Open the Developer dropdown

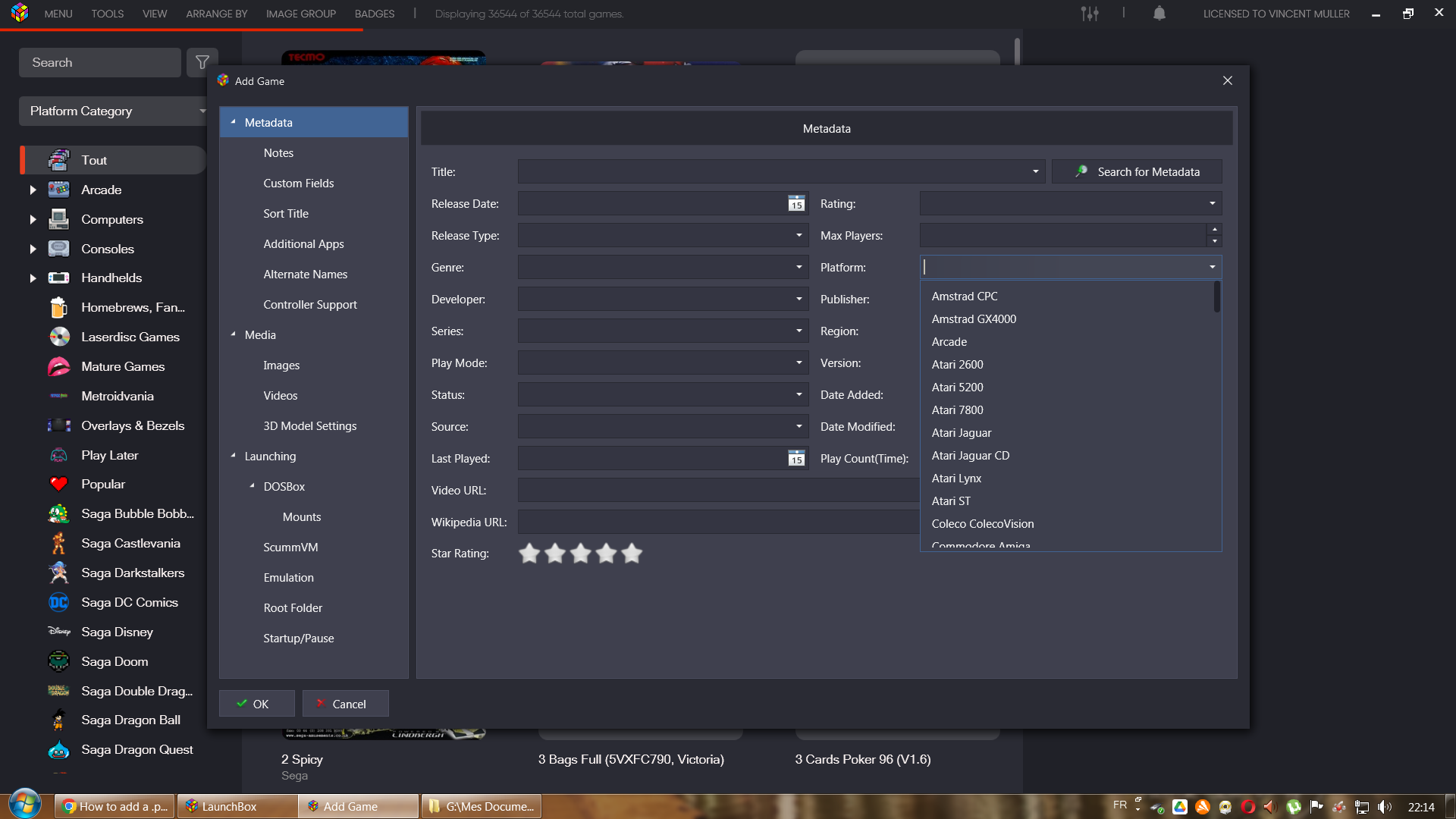coord(799,299)
